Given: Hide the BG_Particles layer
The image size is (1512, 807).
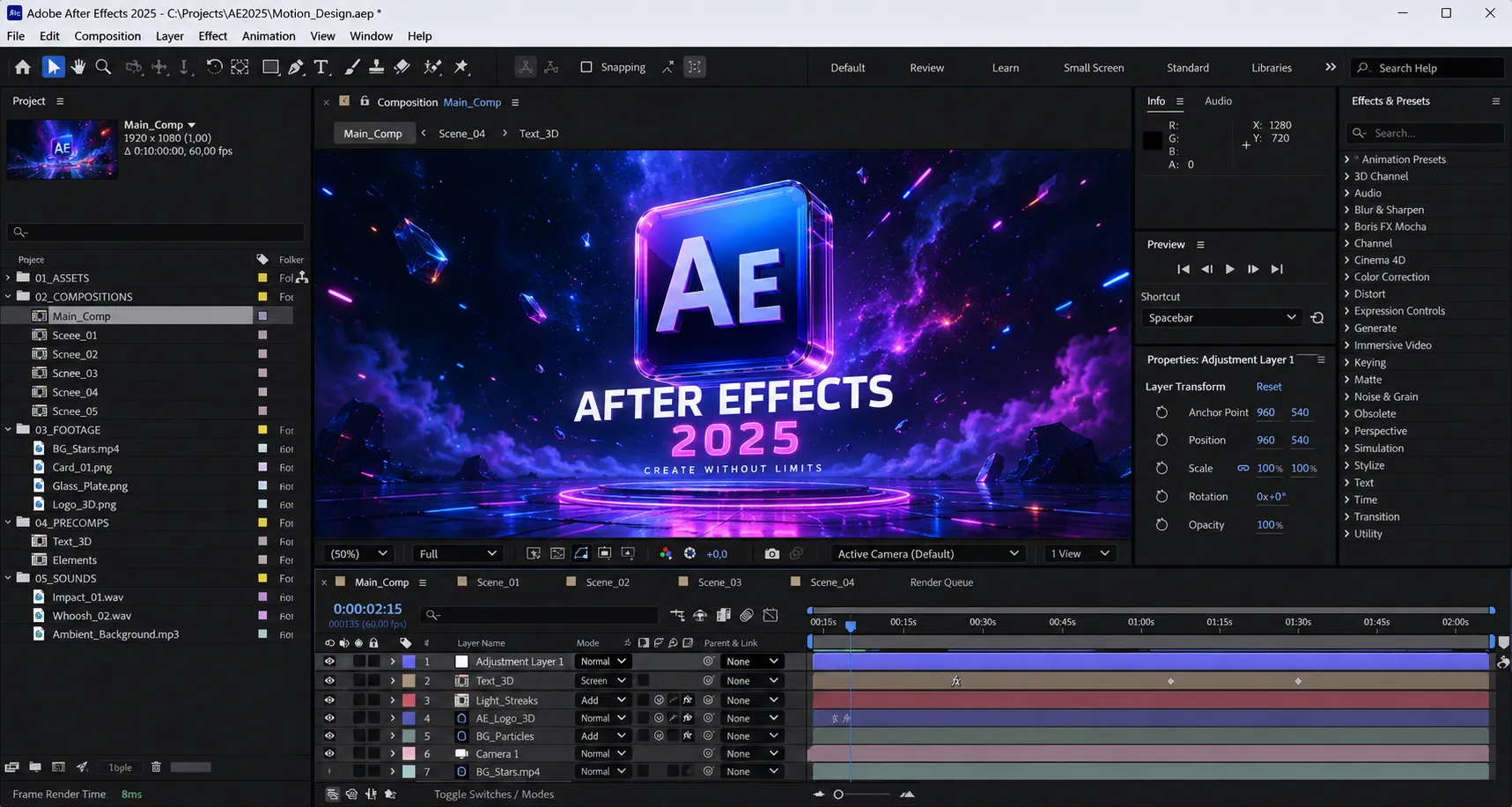Looking at the screenshot, I should coord(329,736).
